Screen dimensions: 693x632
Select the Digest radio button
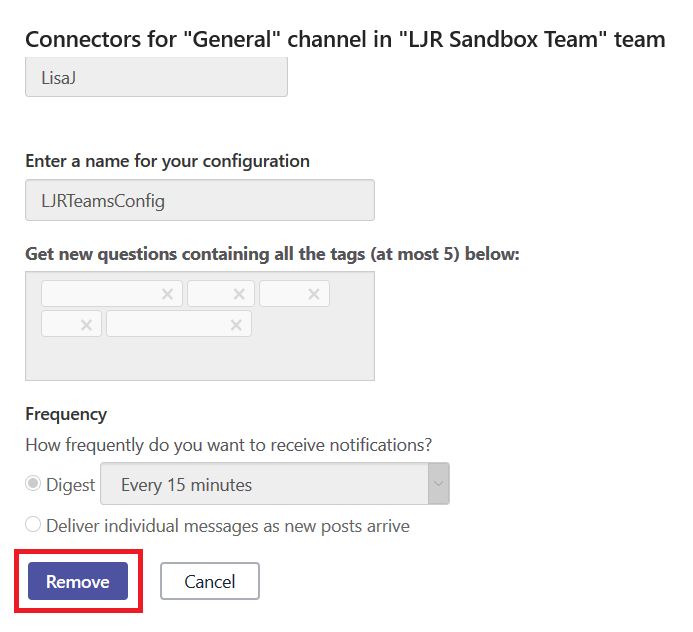33,484
